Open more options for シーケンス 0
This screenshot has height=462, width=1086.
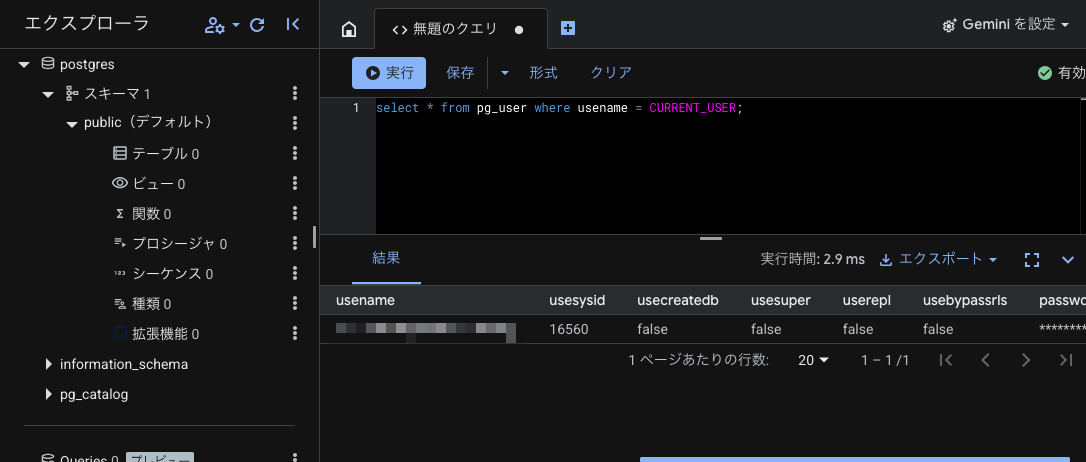coord(295,273)
